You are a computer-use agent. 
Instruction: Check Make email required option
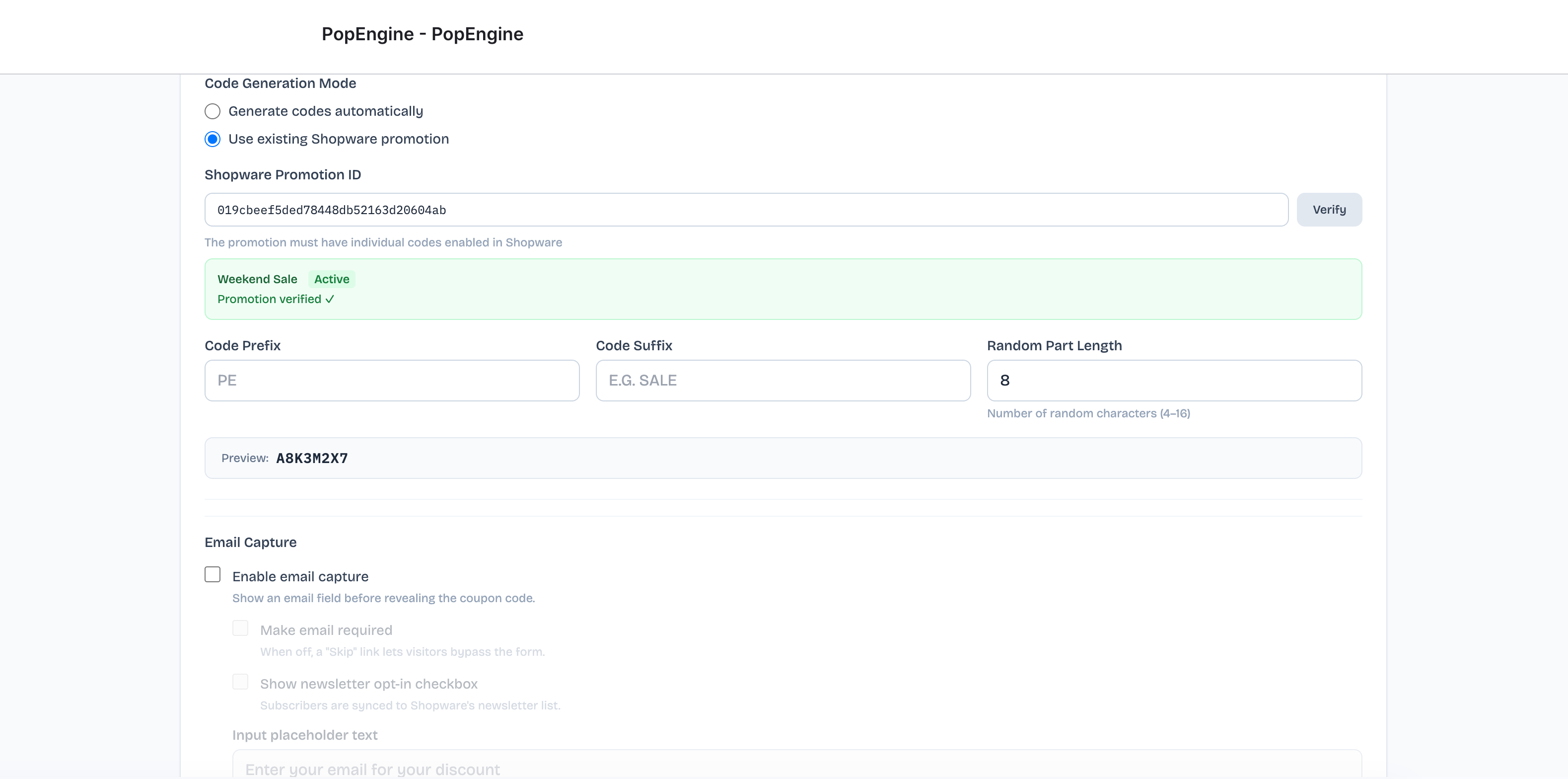pos(240,628)
